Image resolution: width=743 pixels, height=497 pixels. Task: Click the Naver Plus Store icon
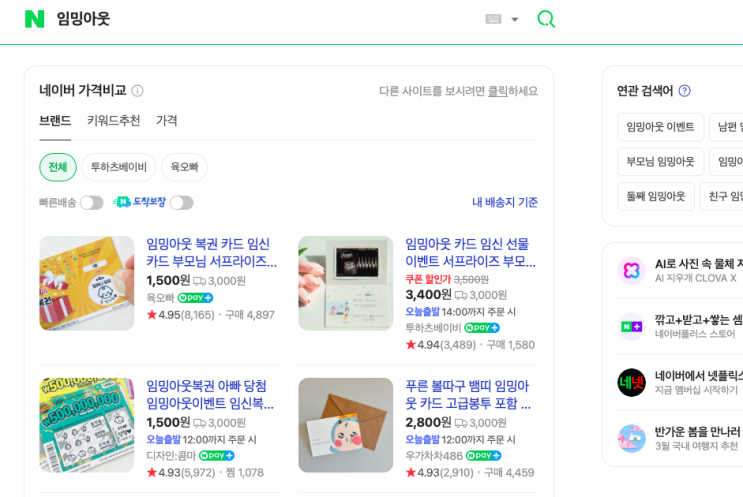631,326
